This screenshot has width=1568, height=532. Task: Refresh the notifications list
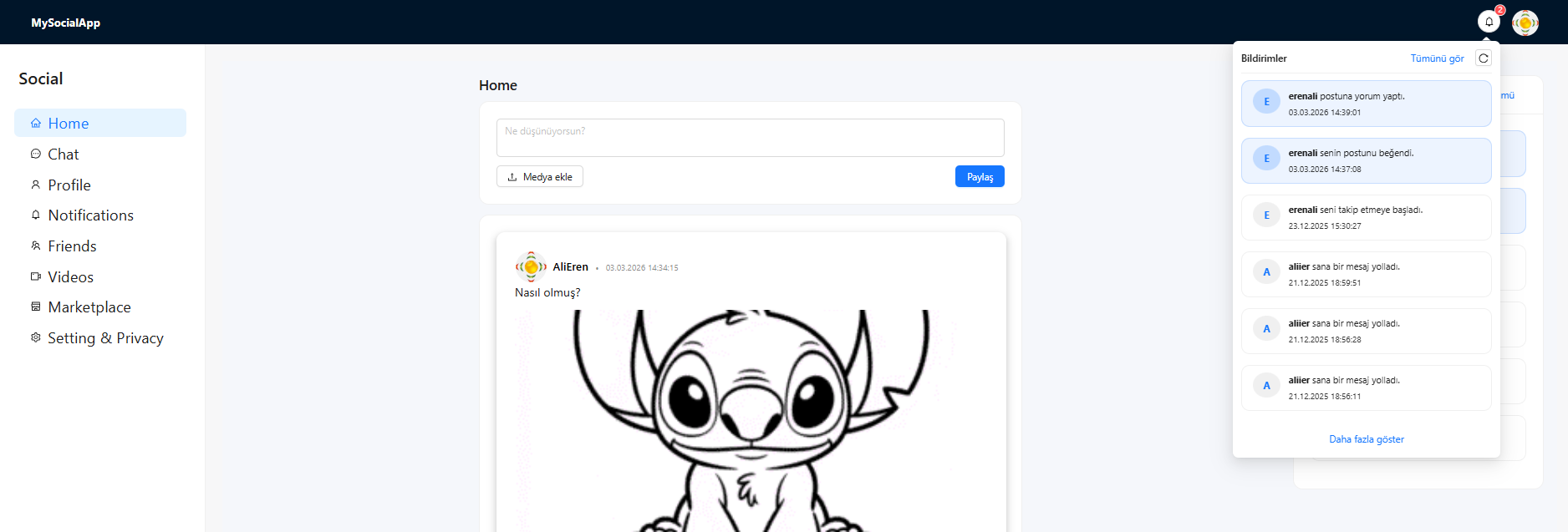1484,58
